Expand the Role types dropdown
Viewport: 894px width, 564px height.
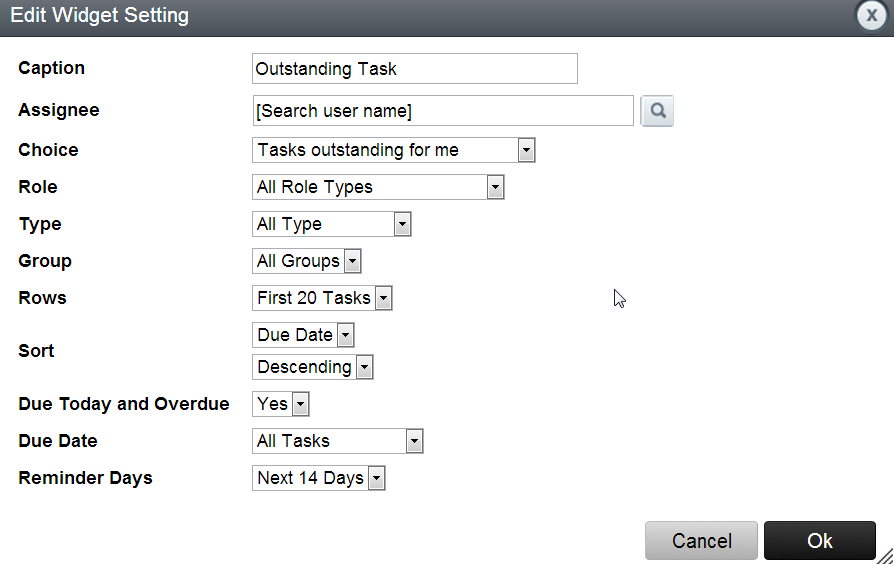pyautogui.click(x=378, y=187)
